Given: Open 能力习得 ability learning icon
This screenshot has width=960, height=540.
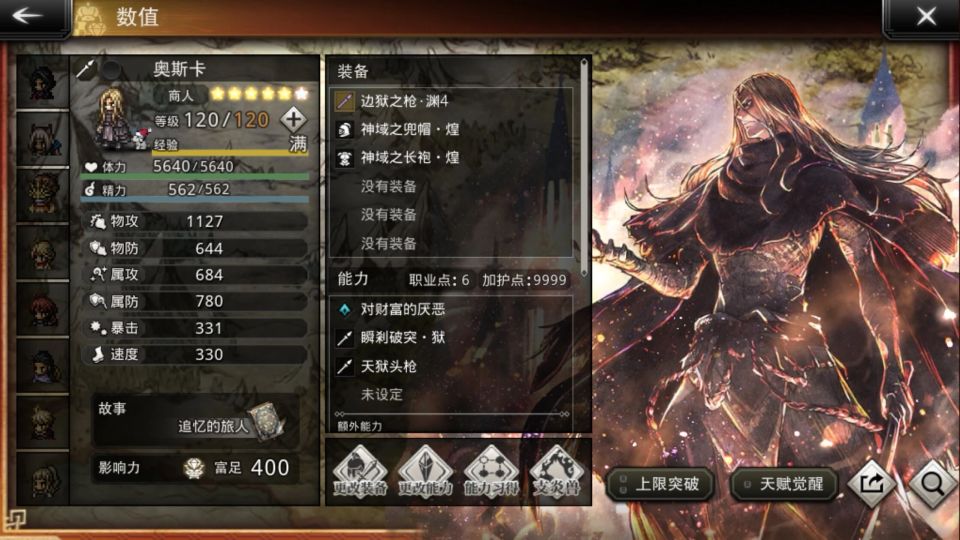Looking at the screenshot, I should click(x=491, y=471).
